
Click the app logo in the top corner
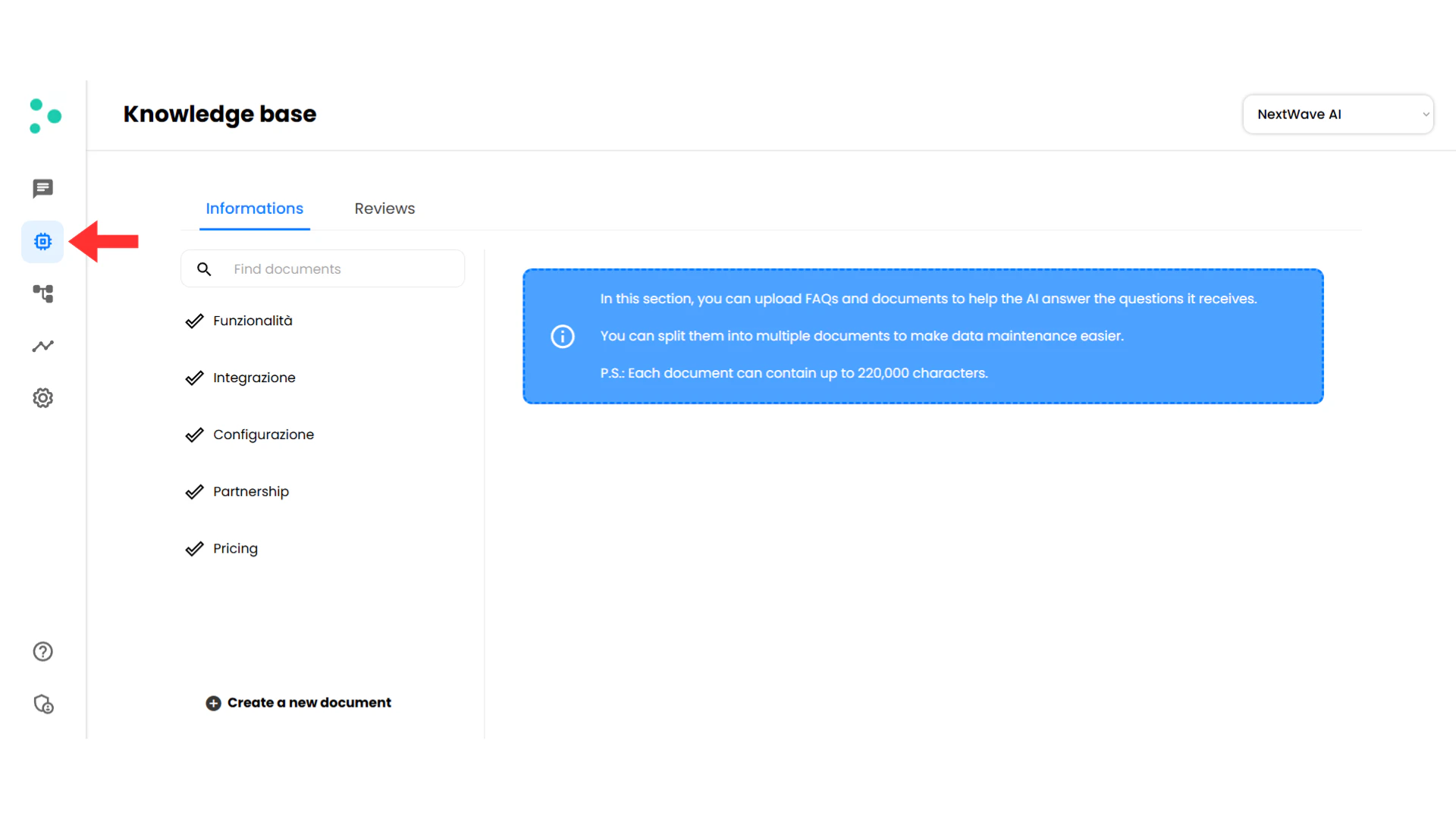point(44,115)
